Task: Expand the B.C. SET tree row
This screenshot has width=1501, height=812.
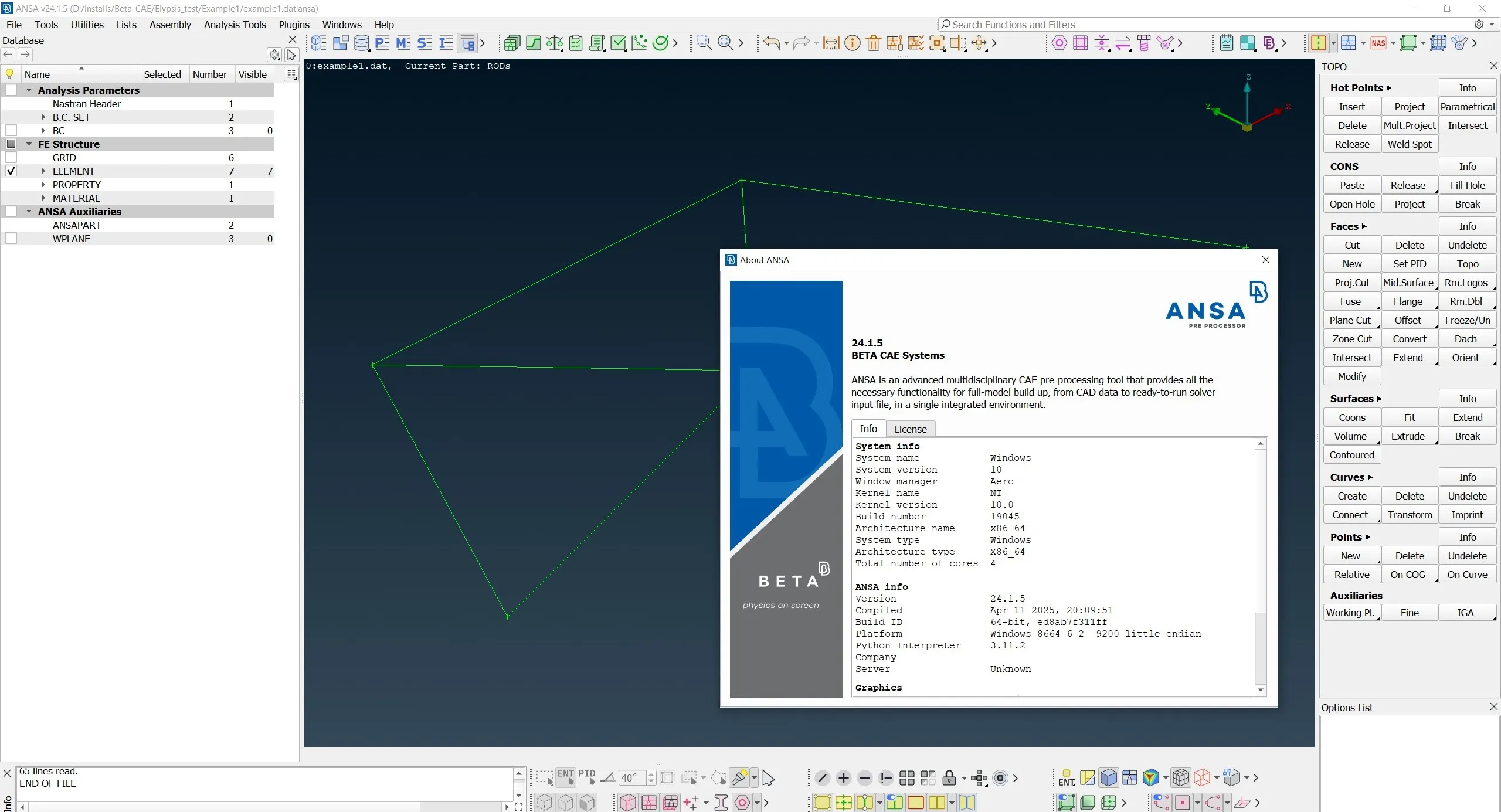Action: pyautogui.click(x=43, y=117)
